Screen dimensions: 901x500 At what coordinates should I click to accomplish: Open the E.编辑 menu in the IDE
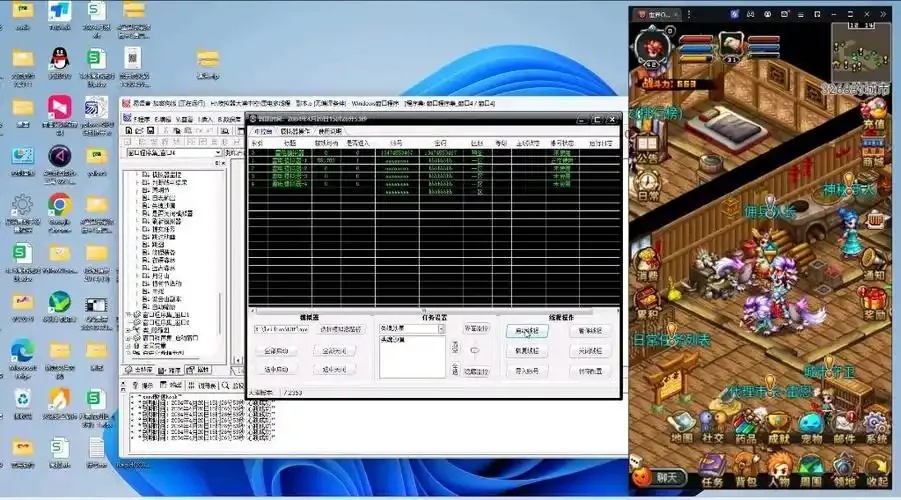(x=161, y=119)
